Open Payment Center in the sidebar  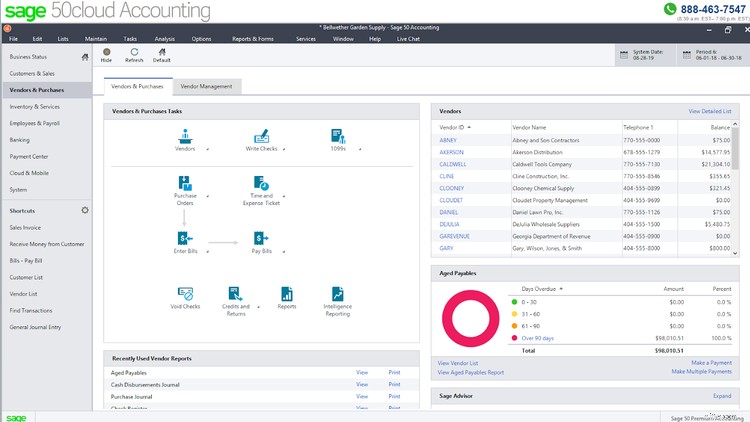coord(29,156)
